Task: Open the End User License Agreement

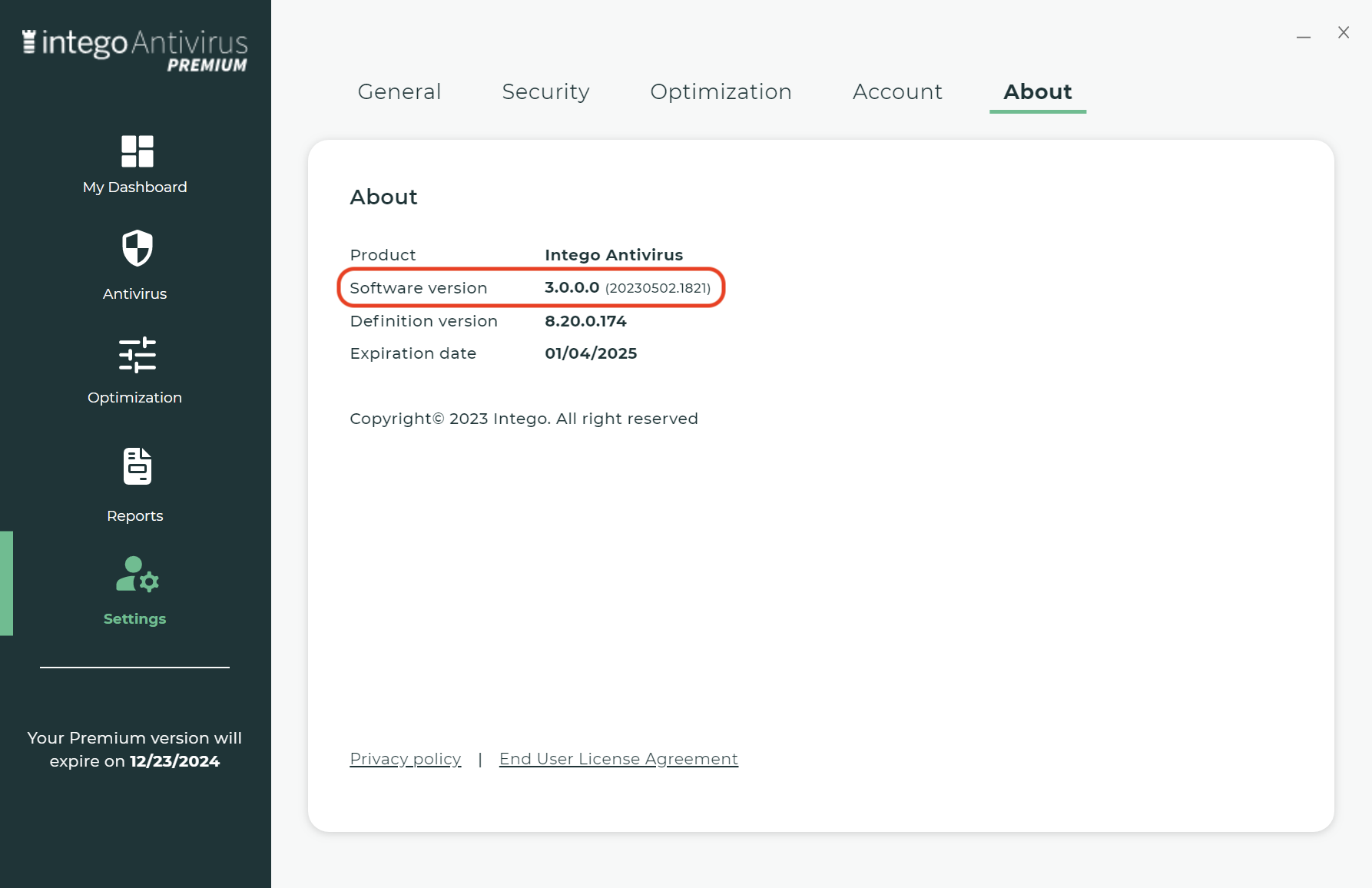Action: pyautogui.click(x=618, y=759)
